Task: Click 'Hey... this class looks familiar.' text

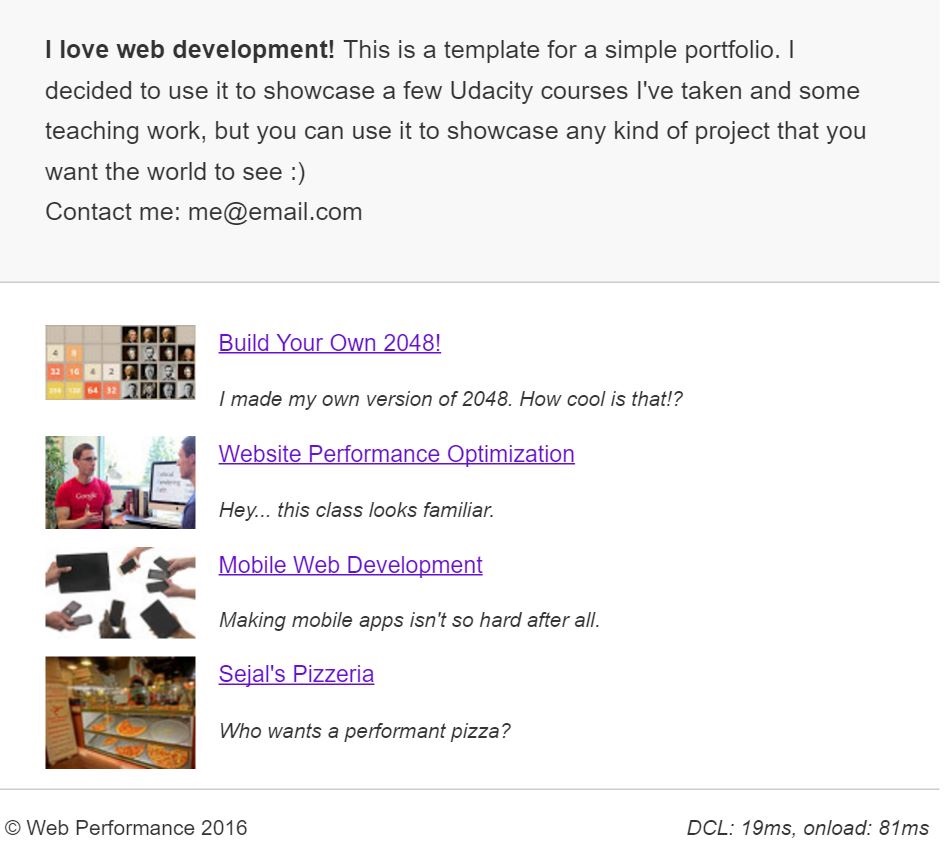Action: pyautogui.click(x=356, y=510)
